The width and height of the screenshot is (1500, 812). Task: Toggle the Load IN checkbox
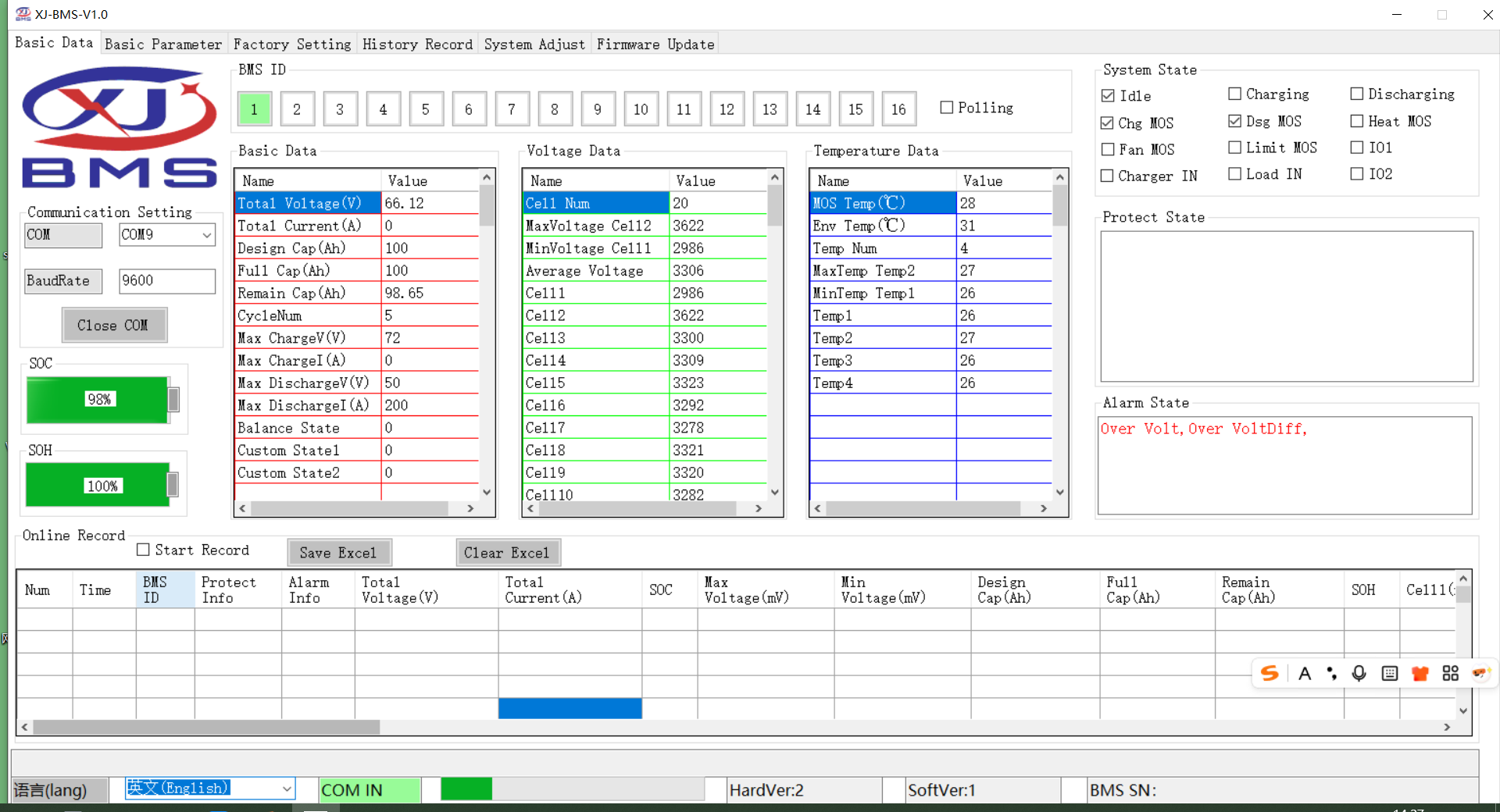click(x=1235, y=173)
